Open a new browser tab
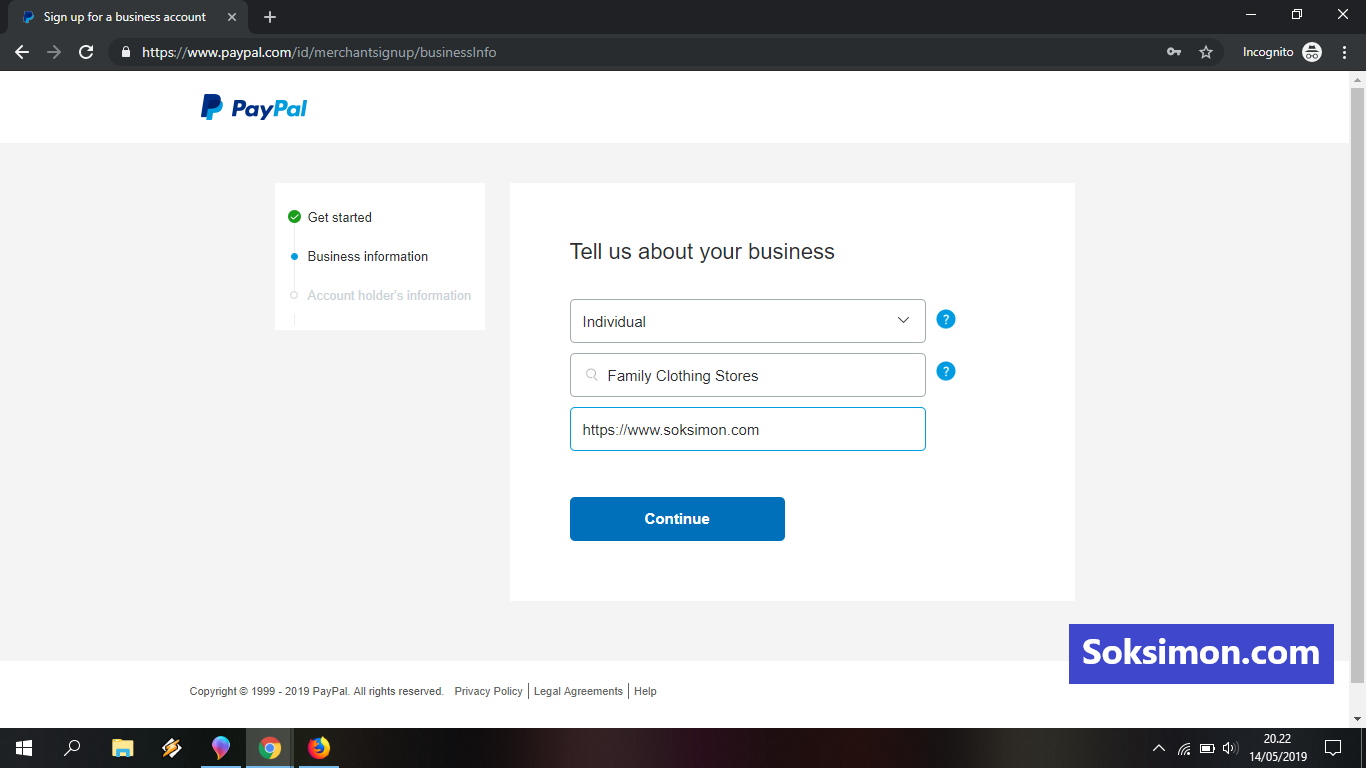The height and width of the screenshot is (768, 1366). point(270,17)
